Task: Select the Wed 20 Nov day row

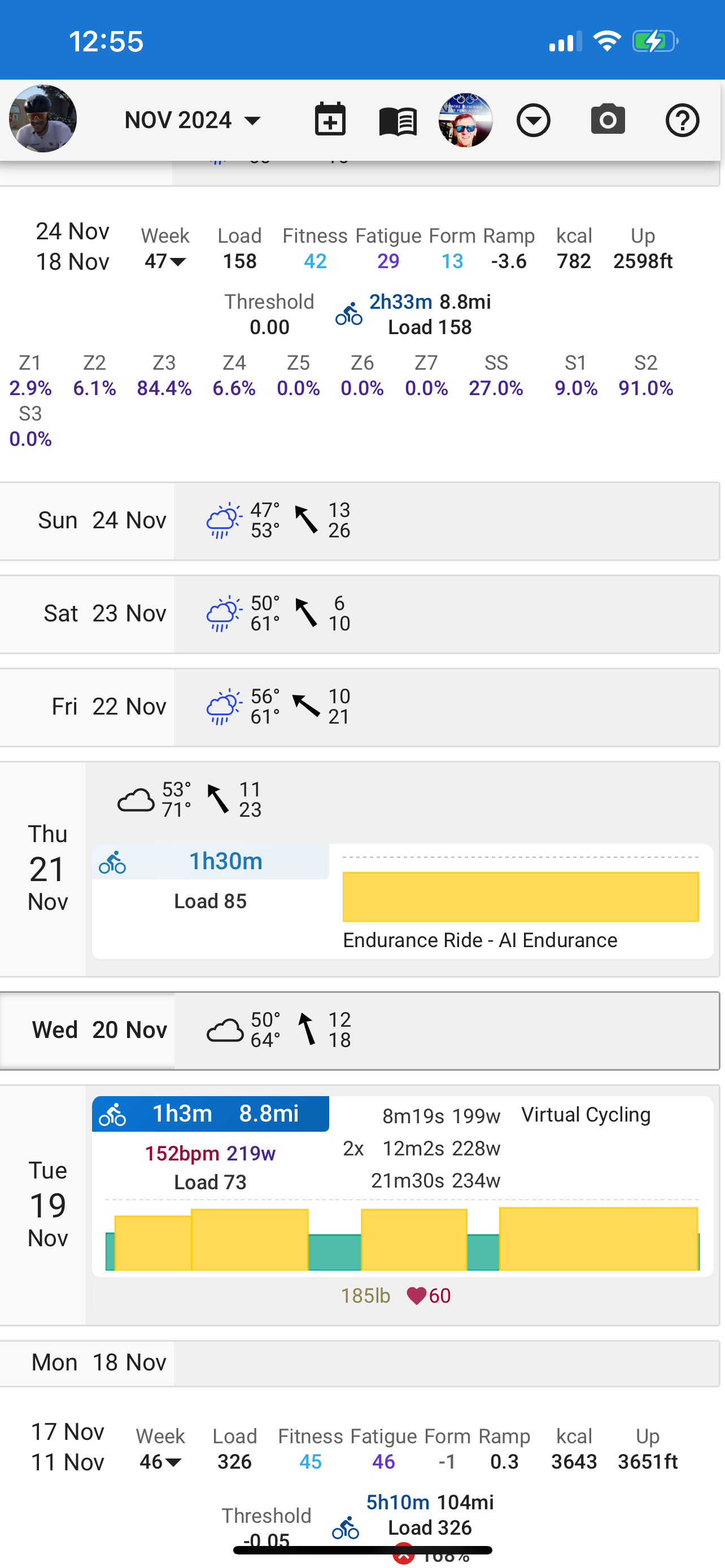Action: coord(360,1030)
